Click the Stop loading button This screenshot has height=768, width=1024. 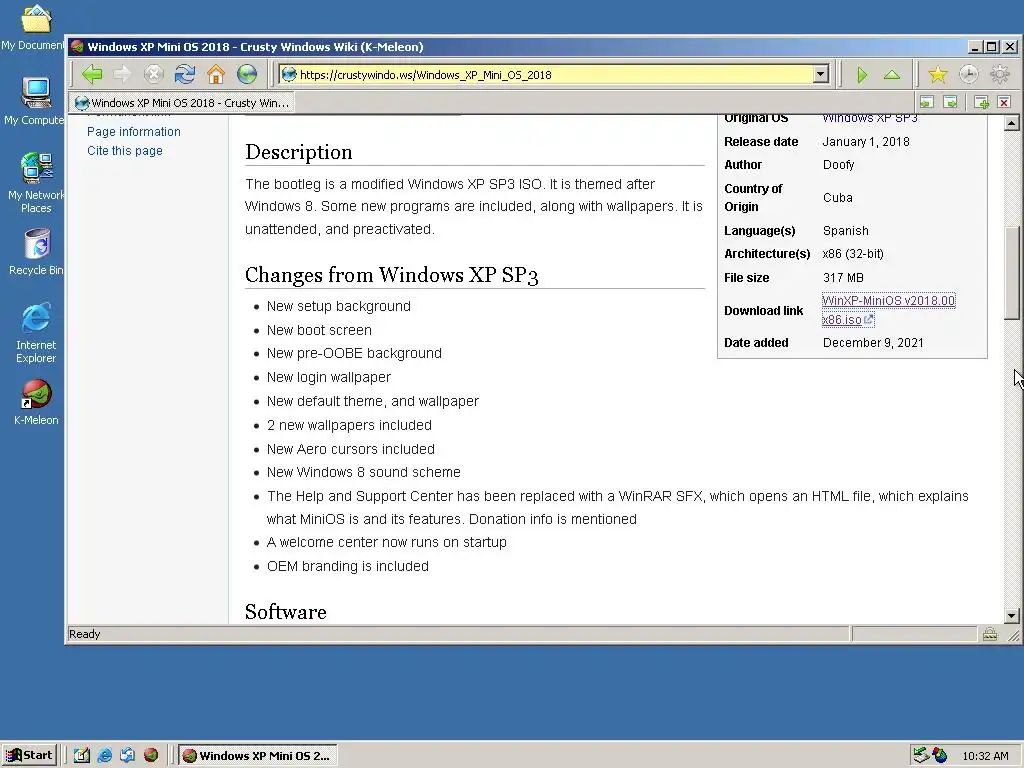[x=153, y=74]
